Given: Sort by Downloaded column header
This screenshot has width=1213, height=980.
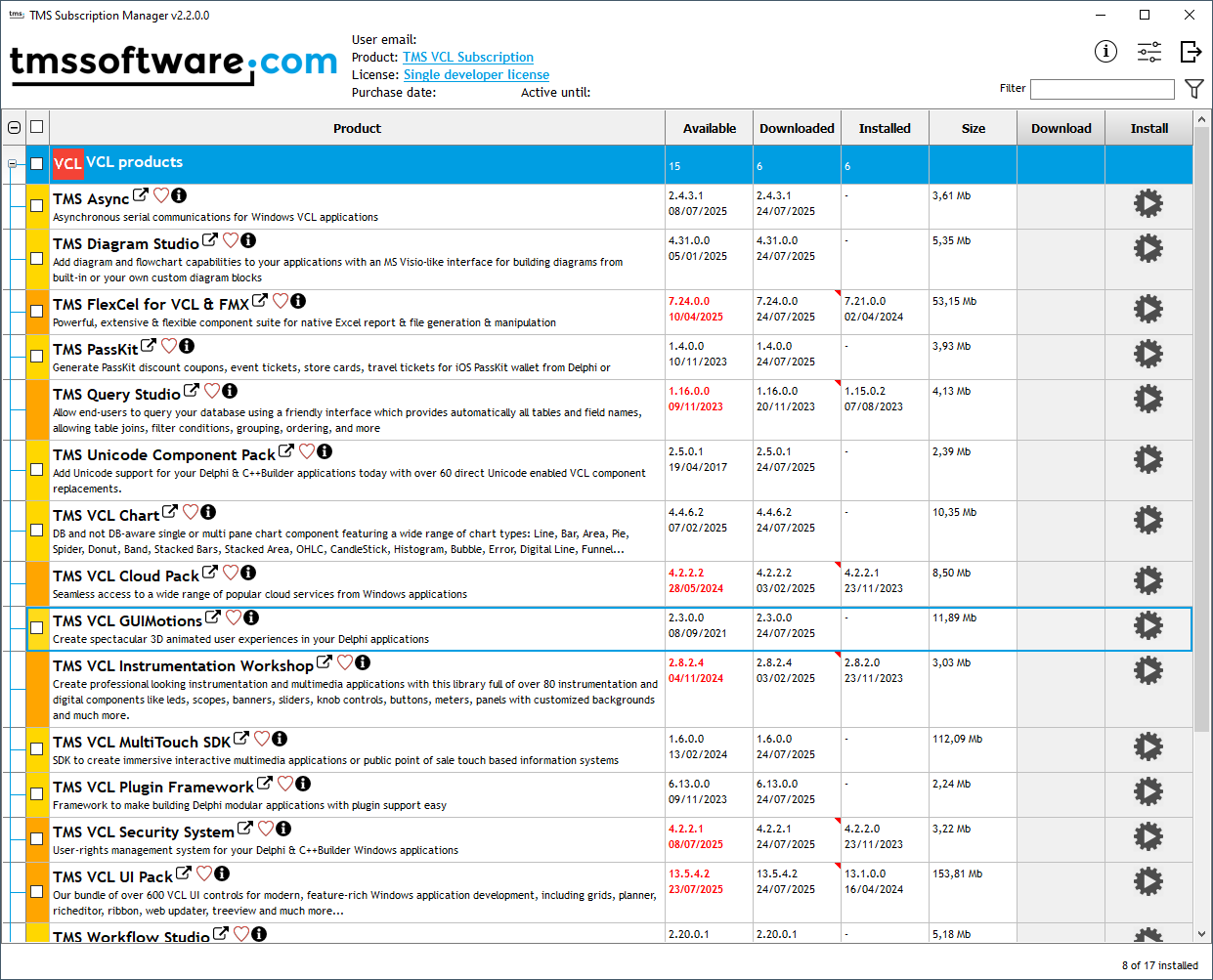Looking at the screenshot, I should pos(797,128).
